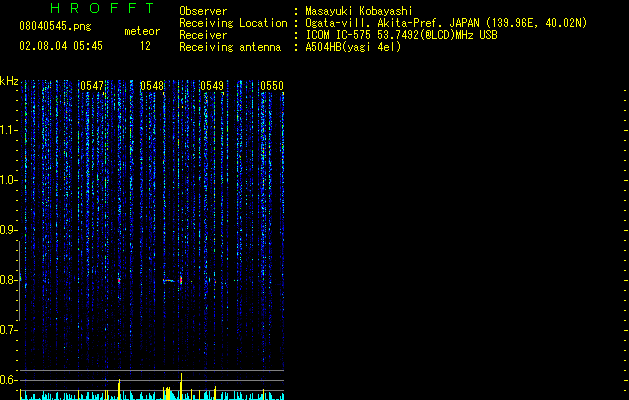This screenshot has width=629, height=400.
Task: Click the tallest yellow peak in the power graph
Action: coord(181,386)
